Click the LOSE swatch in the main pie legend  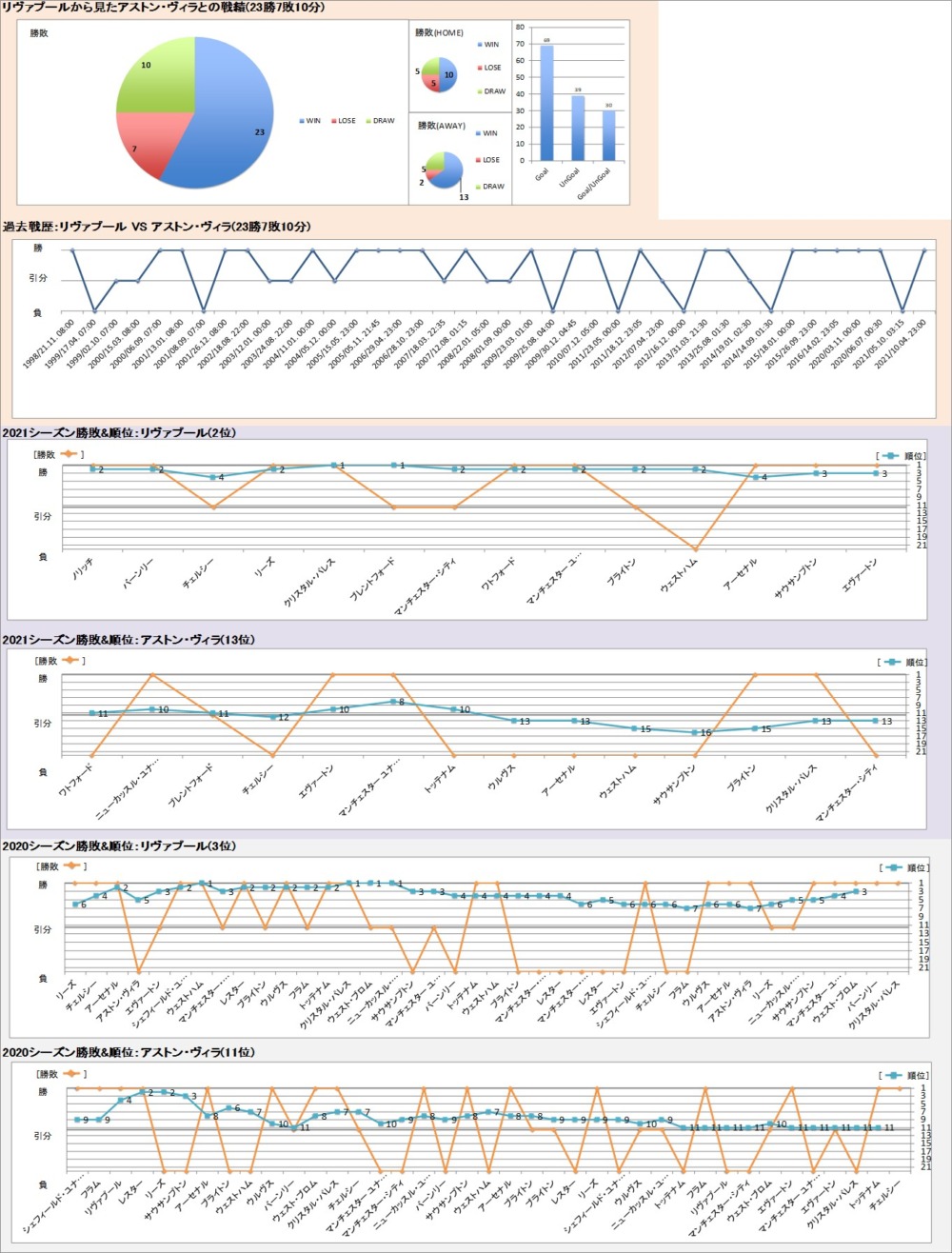pos(334,121)
